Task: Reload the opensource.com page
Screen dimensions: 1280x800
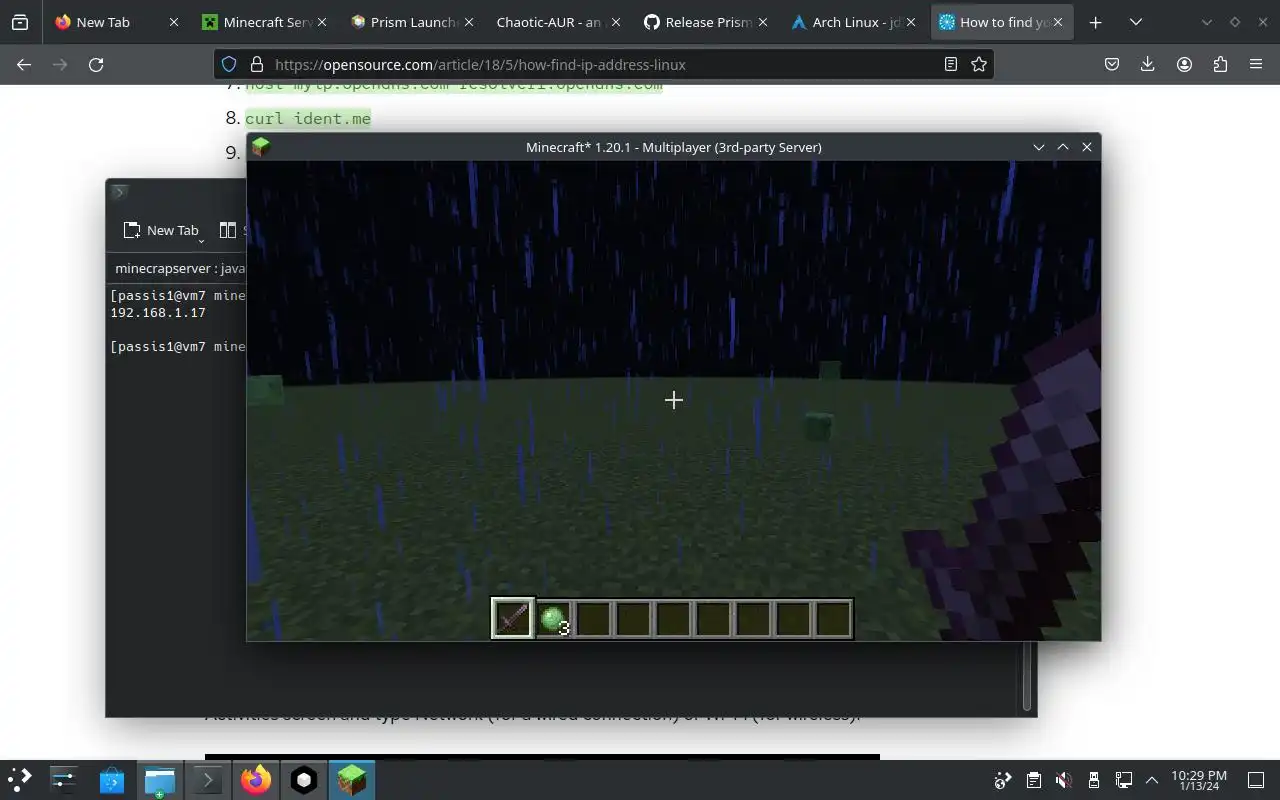Action: pyautogui.click(x=96, y=64)
